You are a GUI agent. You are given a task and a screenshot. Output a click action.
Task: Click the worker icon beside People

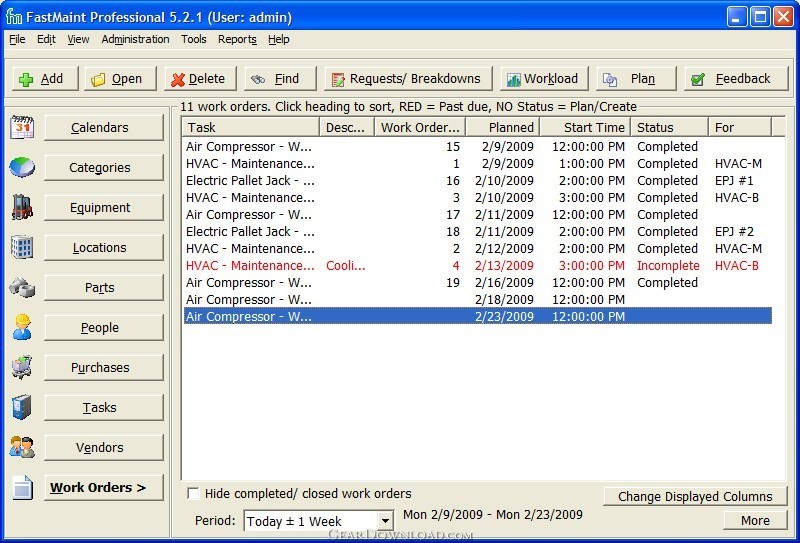tap(22, 327)
